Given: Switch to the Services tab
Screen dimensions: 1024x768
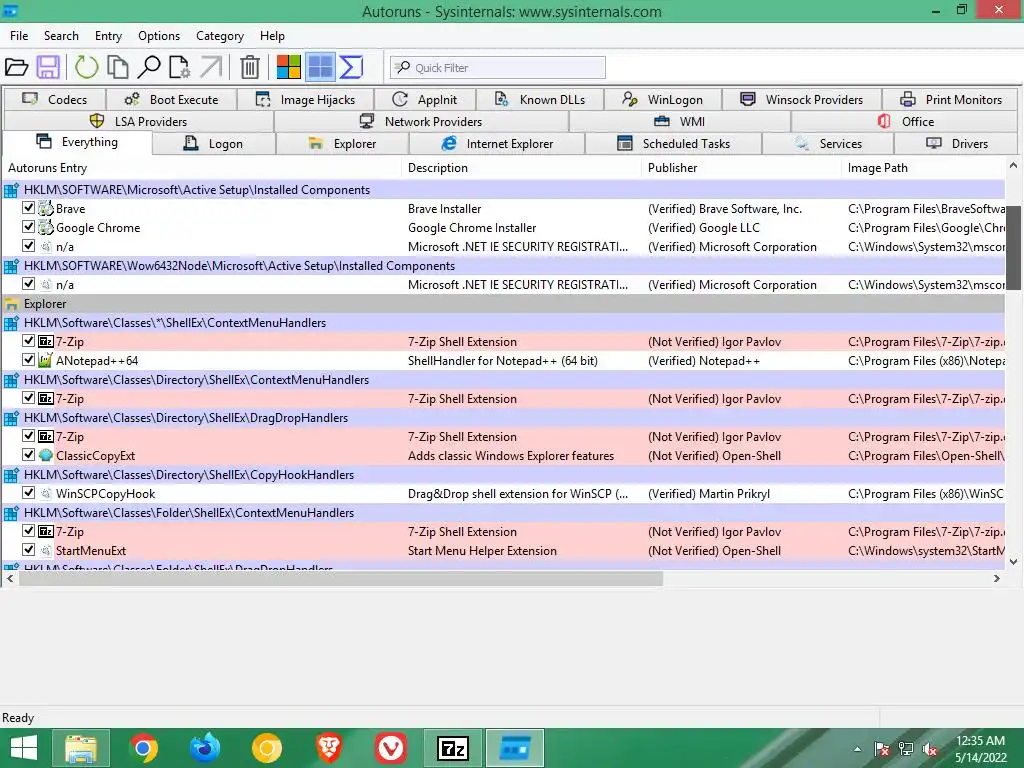Looking at the screenshot, I should [x=828, y=144].
